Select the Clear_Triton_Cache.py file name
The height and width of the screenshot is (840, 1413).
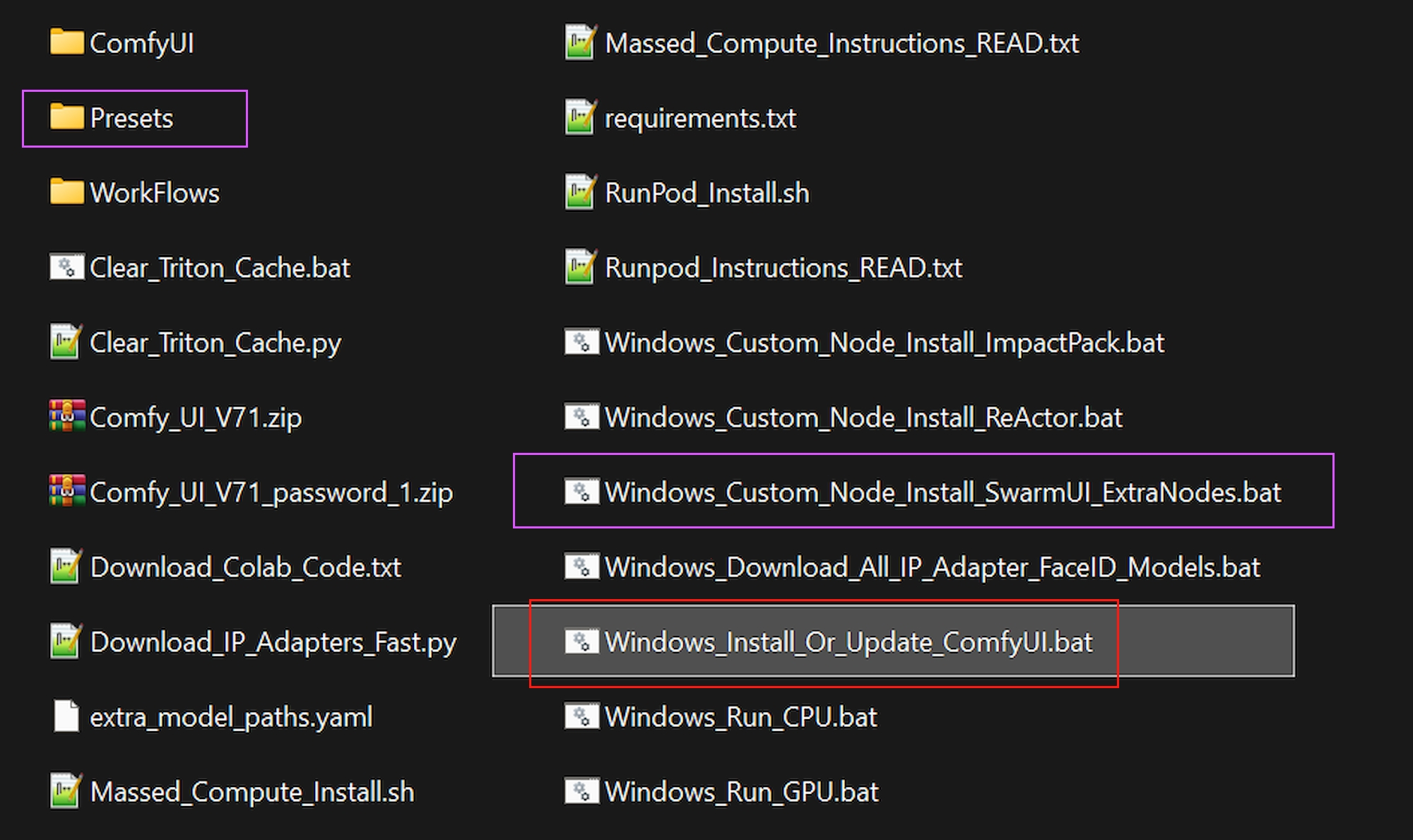pos(215,344)
